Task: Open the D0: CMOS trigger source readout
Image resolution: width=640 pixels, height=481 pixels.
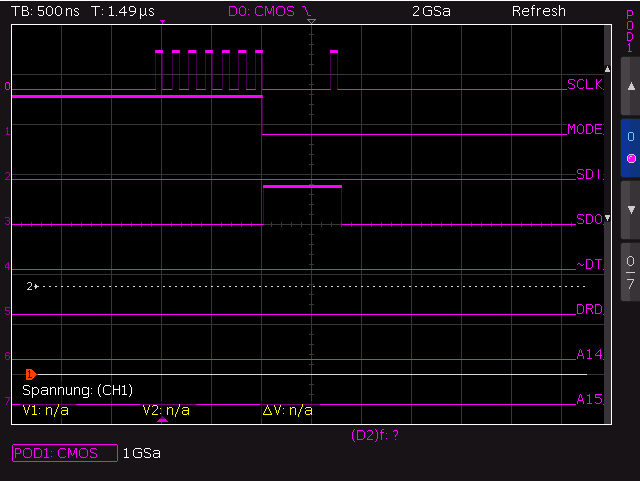Action: [261, 11]
